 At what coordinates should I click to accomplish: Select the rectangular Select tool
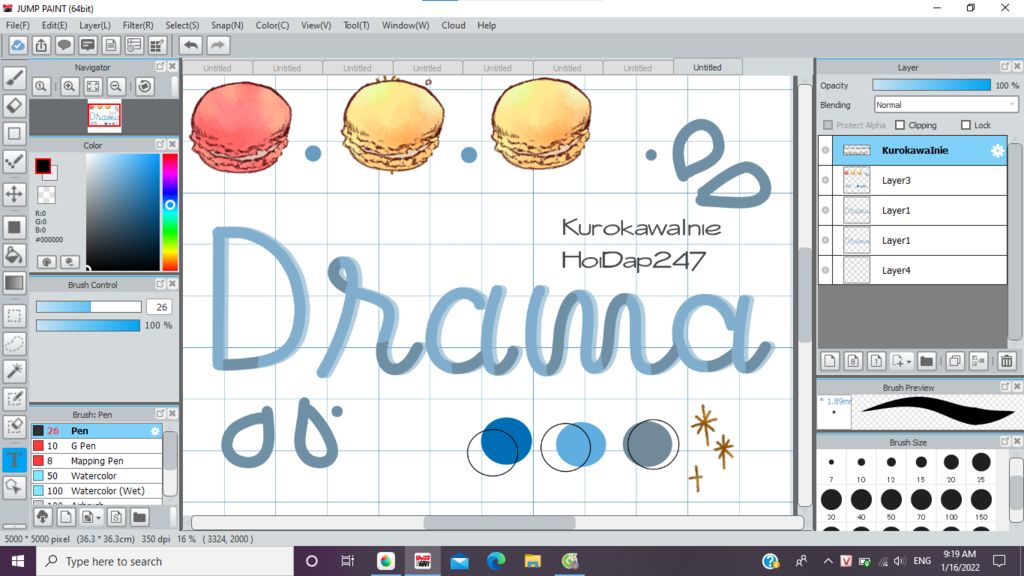click(14, 316)
